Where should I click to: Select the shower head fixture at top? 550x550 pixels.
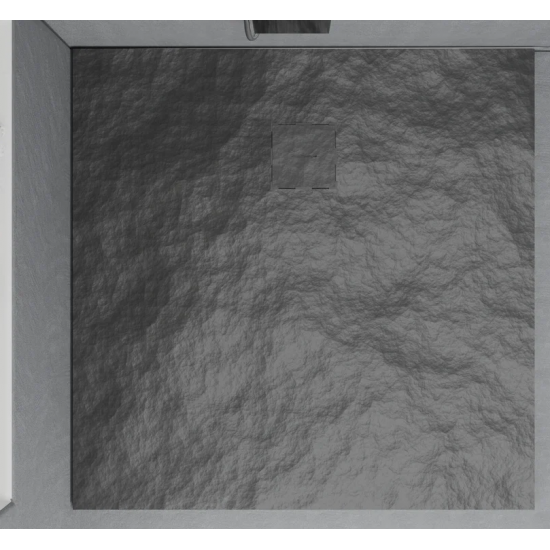[291, 27]
